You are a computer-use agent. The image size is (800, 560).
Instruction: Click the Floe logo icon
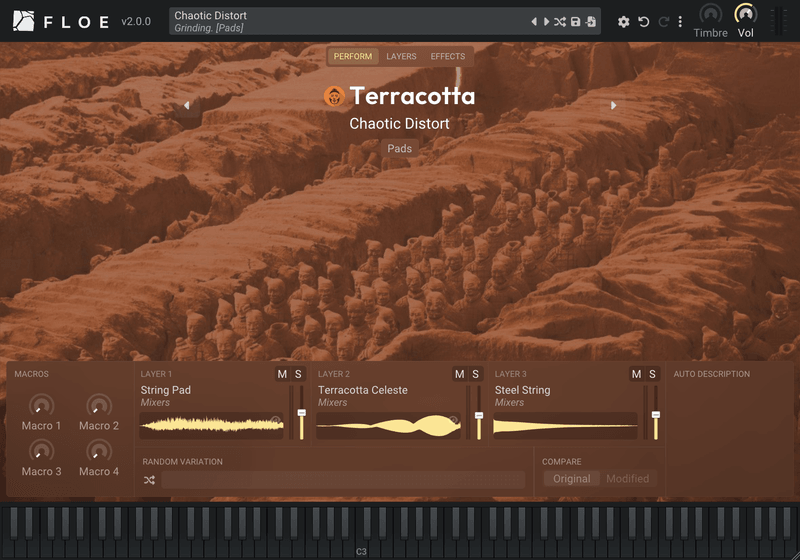(x=23, y=21)
